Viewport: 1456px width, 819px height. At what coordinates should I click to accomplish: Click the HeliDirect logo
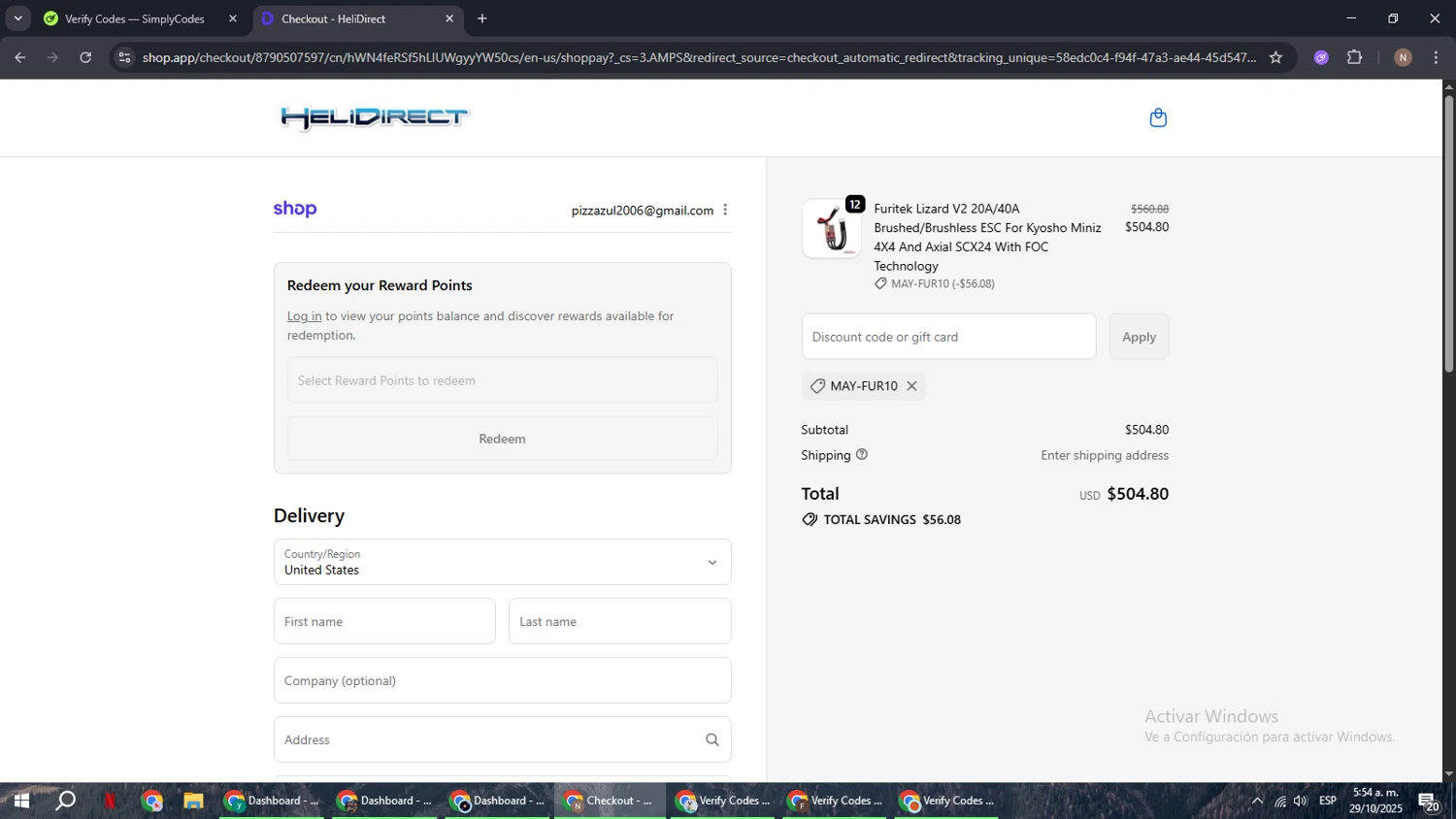tap(374, 118)
